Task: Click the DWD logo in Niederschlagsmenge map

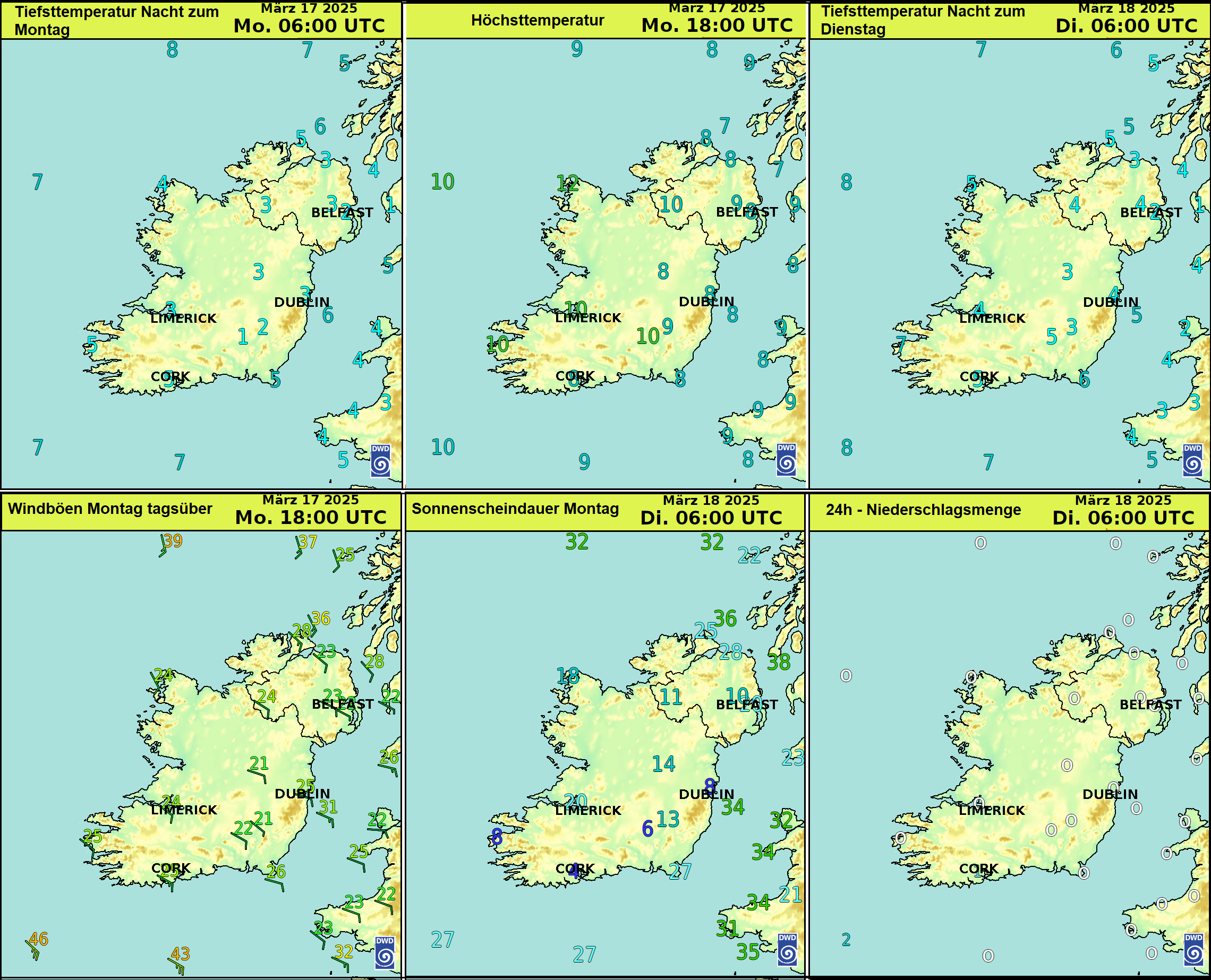Action: pos(1193,950)
